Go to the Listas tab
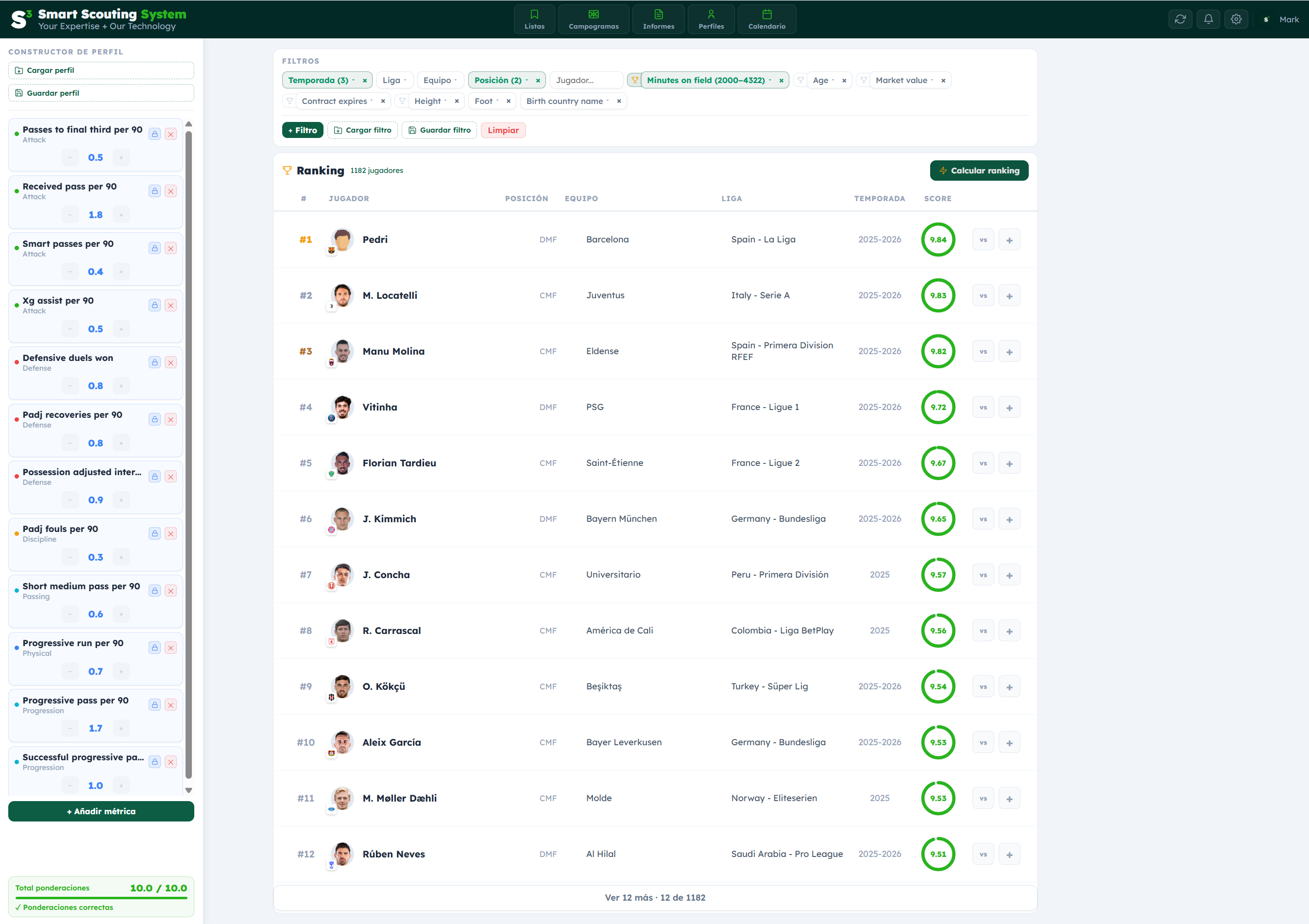 (534, 19)
